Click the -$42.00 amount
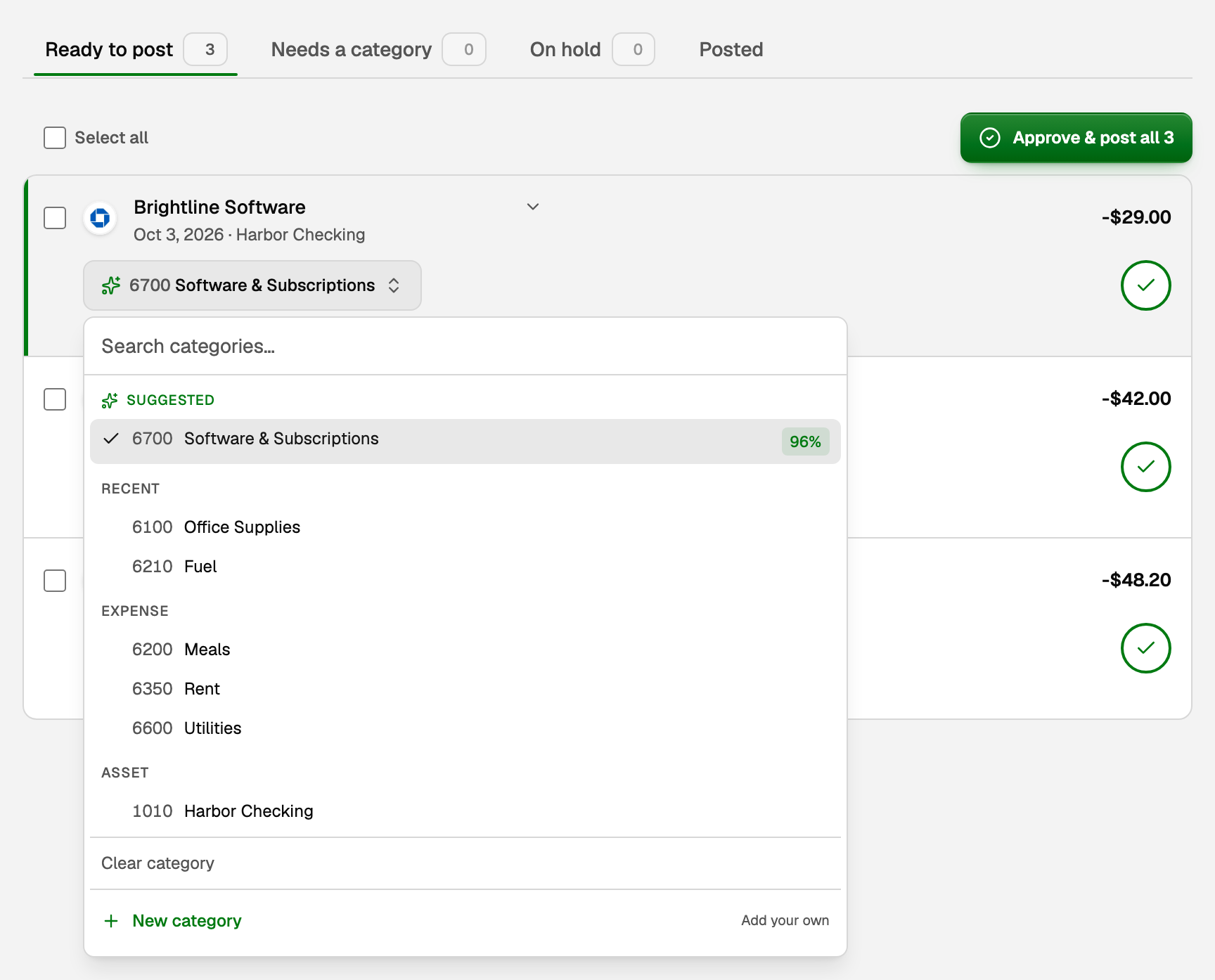Screen dimensions: 1215x980 click(x=1136, y=399)
